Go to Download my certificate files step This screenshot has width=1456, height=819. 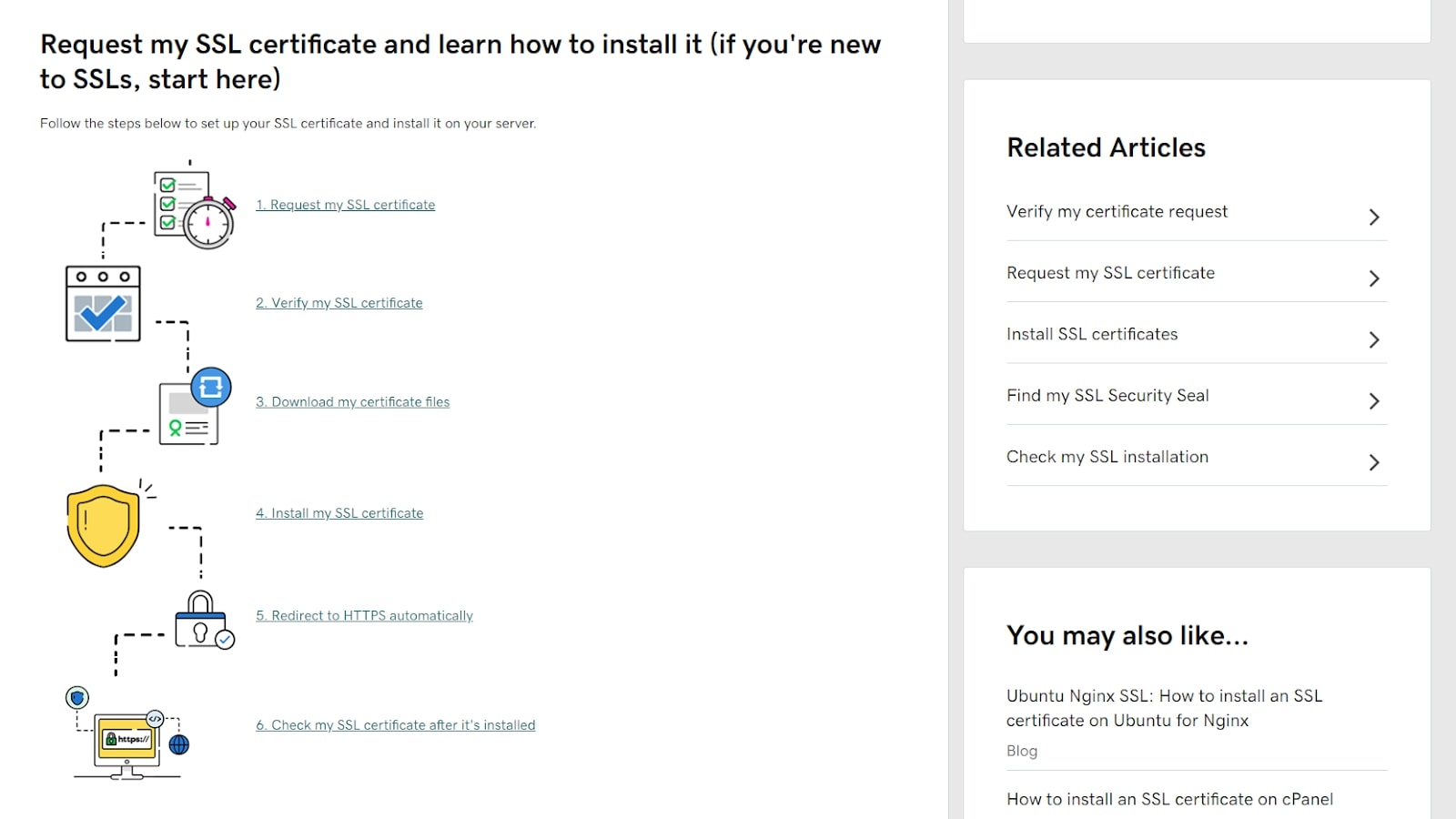click(352, 402)
